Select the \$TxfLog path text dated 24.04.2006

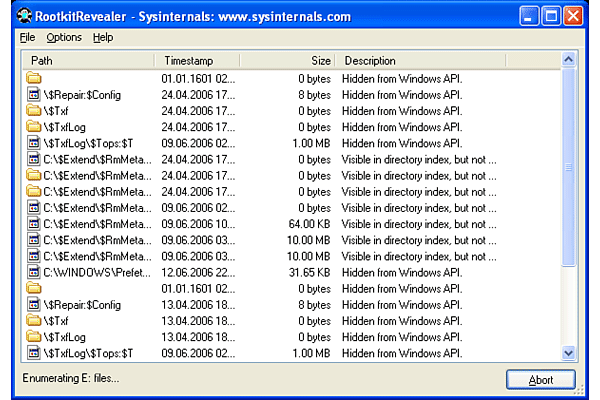click(x=64, y=127)
